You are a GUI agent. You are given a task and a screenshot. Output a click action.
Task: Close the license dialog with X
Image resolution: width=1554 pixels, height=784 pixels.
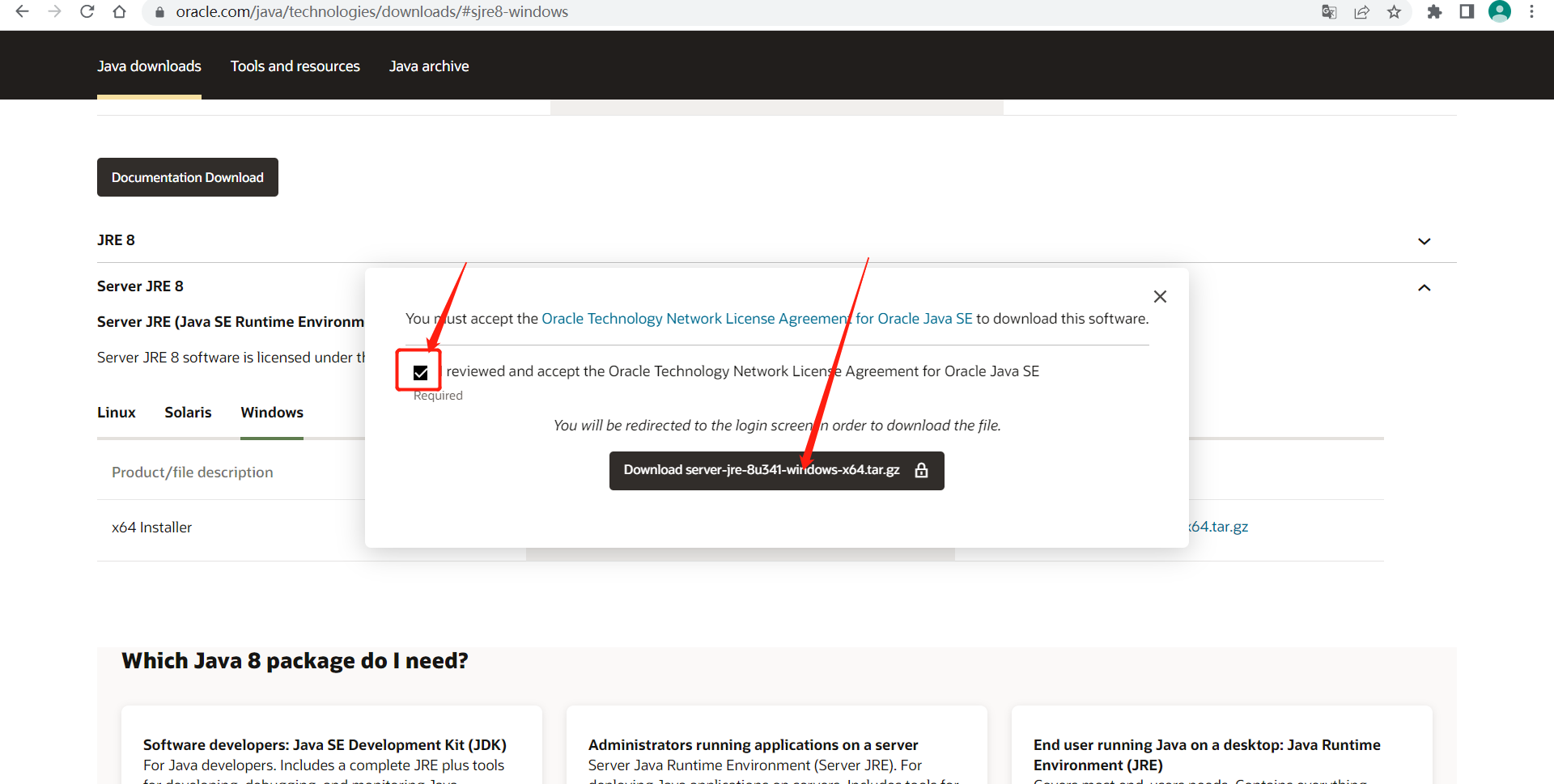pos(1160,297)
